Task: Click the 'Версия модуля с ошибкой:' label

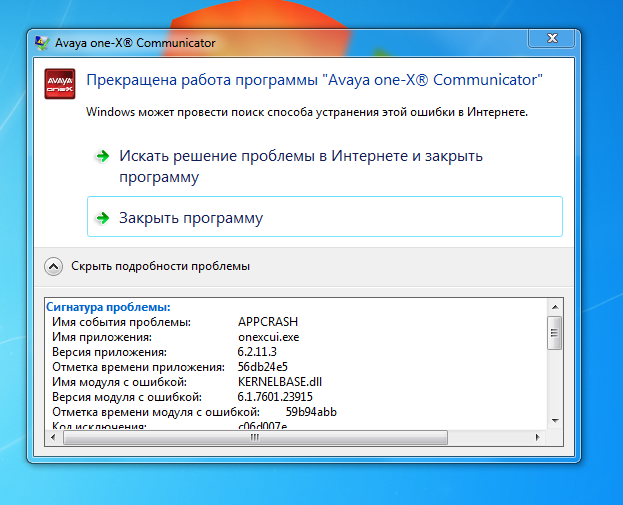Action: coord(127,397)
